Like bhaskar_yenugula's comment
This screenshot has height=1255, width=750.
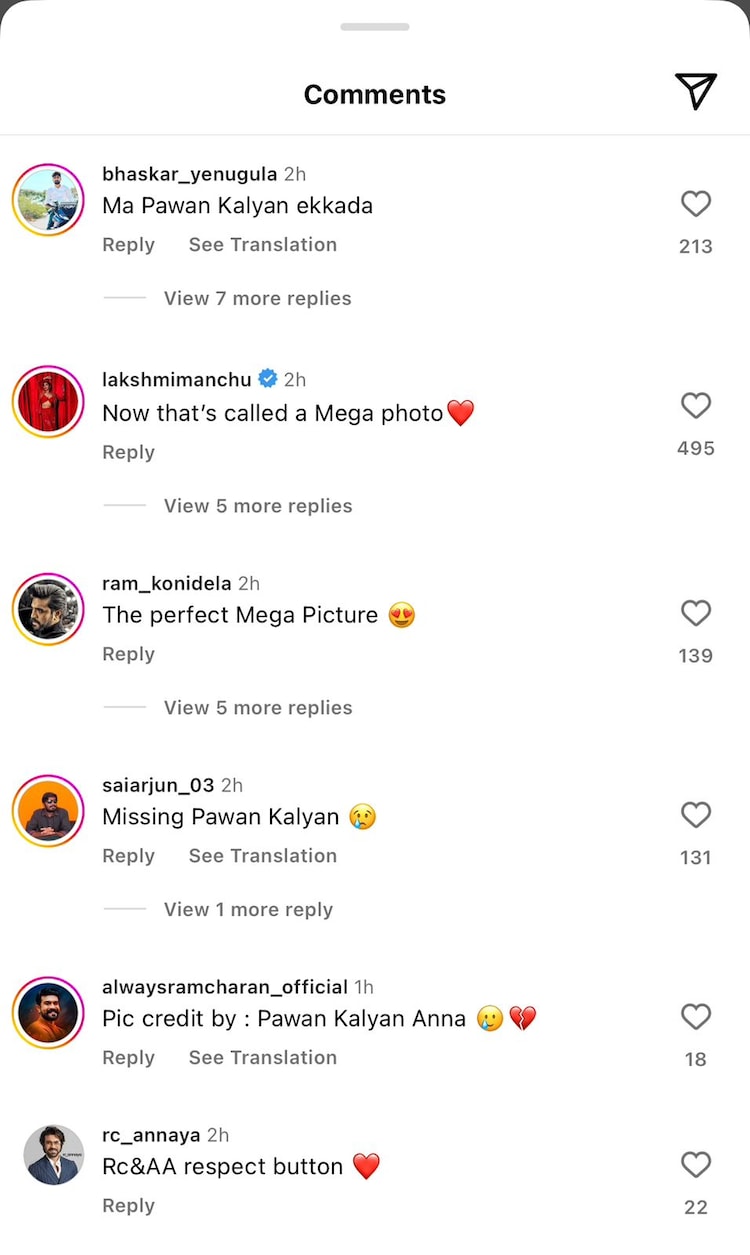[x=696, y=204]
